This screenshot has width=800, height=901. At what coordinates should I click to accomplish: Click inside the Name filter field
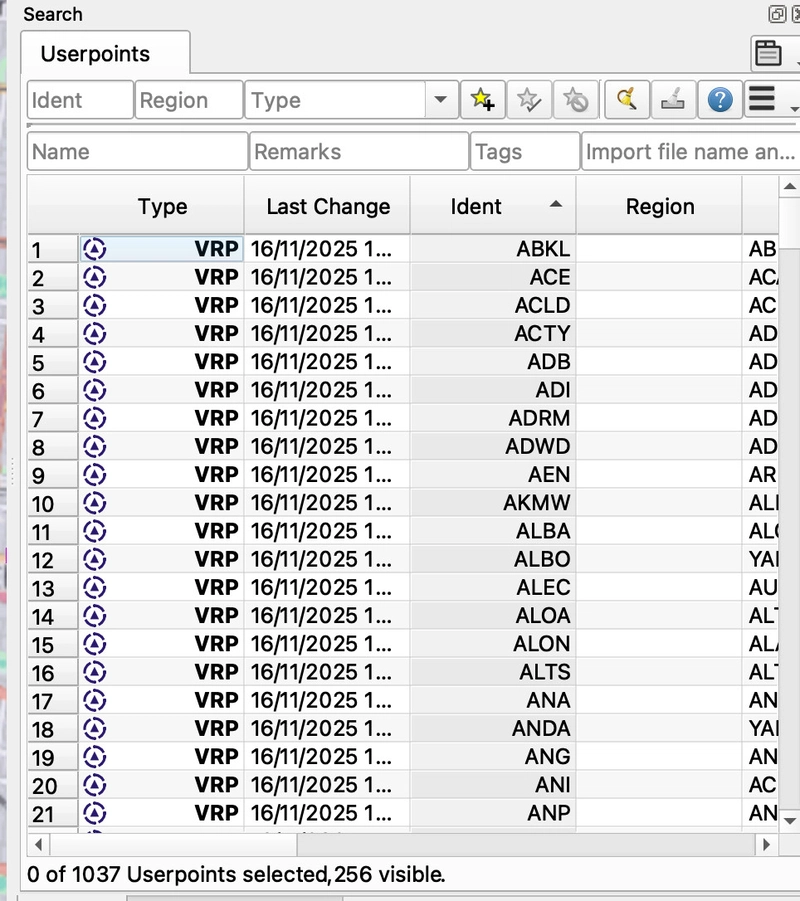(x=136, y=151)
